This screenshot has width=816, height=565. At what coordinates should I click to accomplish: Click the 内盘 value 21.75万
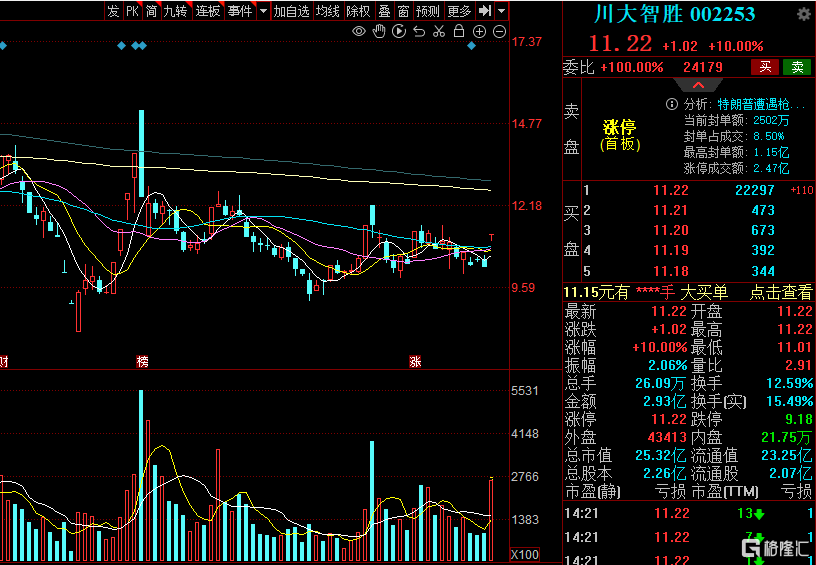(787, 438)
